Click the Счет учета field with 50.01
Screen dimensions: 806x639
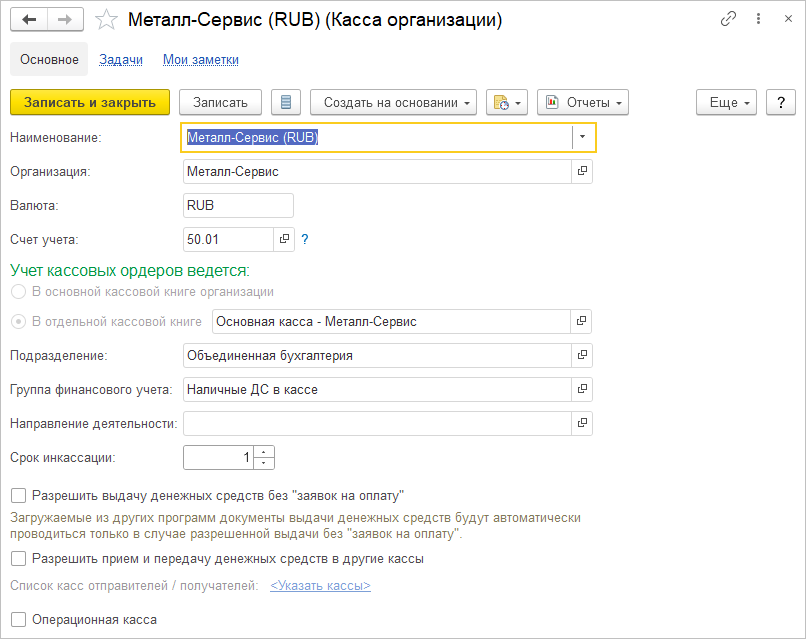point(228,239)
